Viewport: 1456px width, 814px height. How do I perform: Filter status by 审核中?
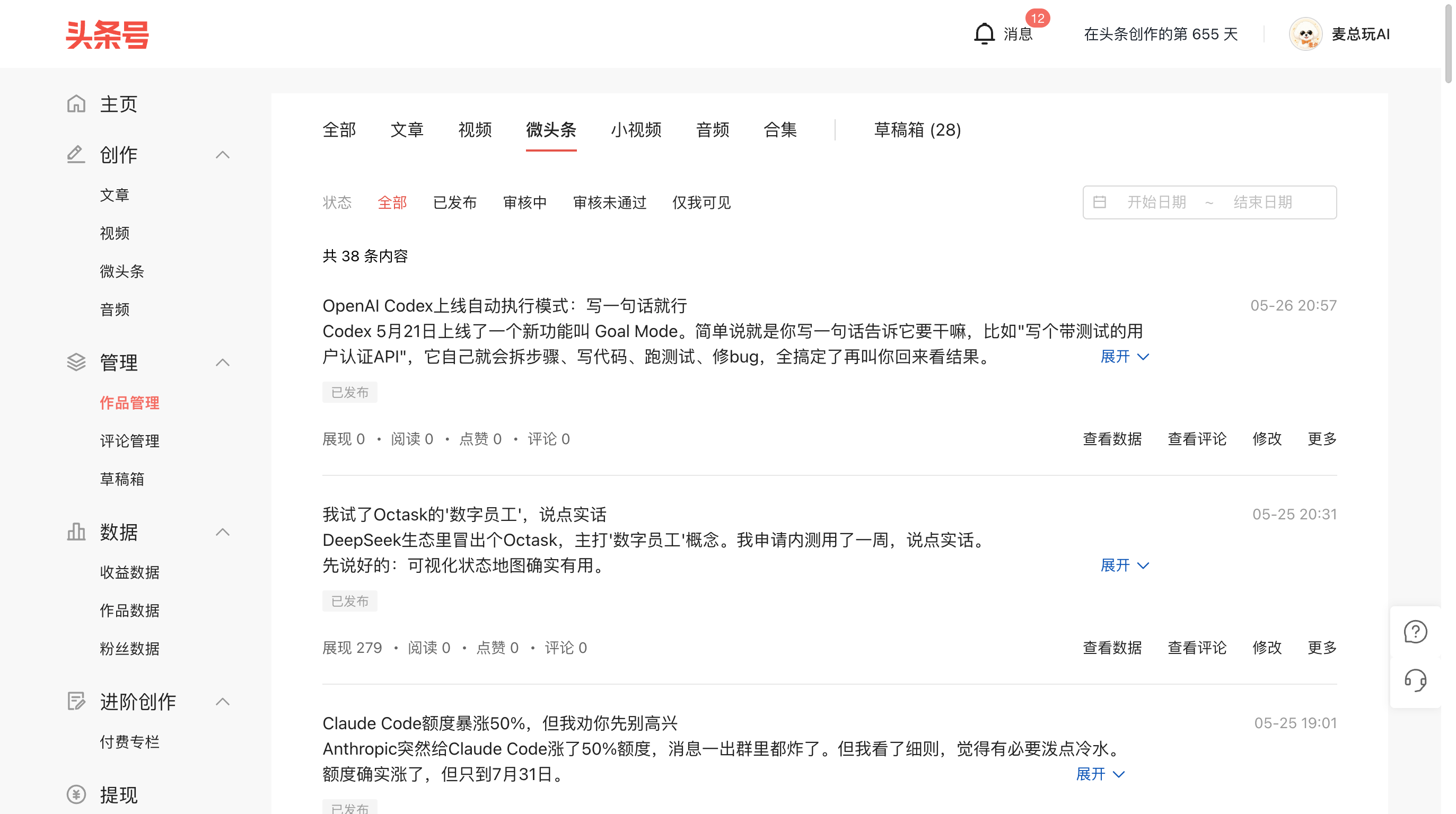tap(524, 202)
